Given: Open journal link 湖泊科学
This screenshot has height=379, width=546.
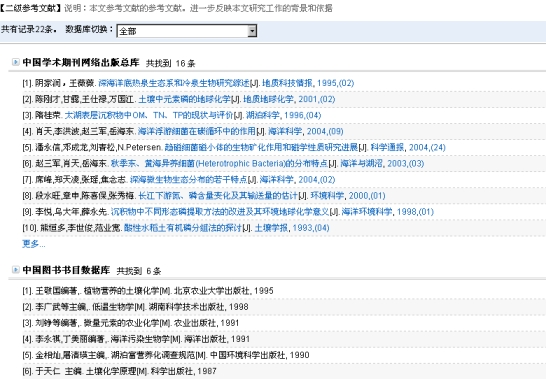Looking at the screenshot, I should pos(263,115).
